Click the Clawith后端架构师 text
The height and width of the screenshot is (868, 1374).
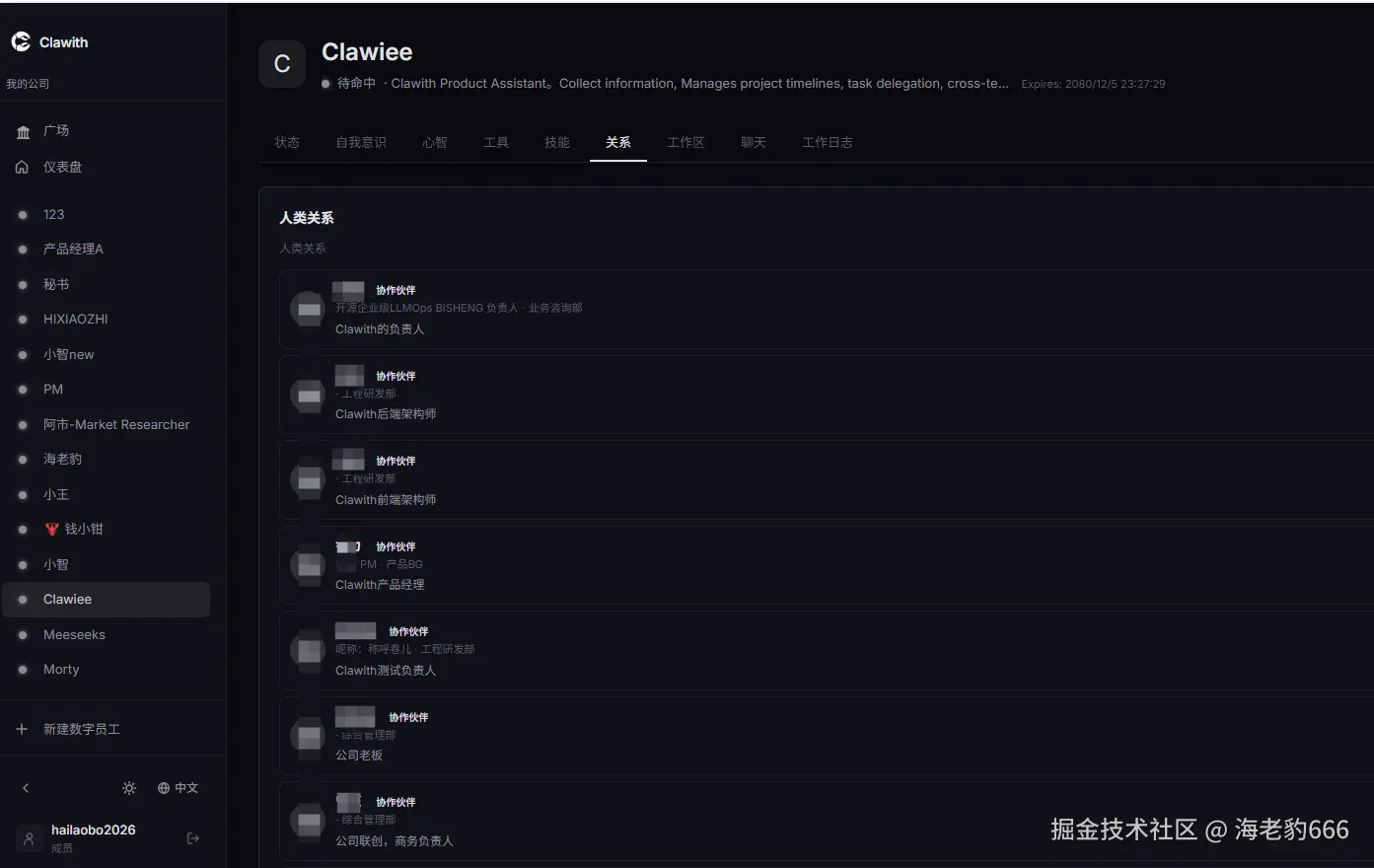pyautogui.click(x=386, y=414)
